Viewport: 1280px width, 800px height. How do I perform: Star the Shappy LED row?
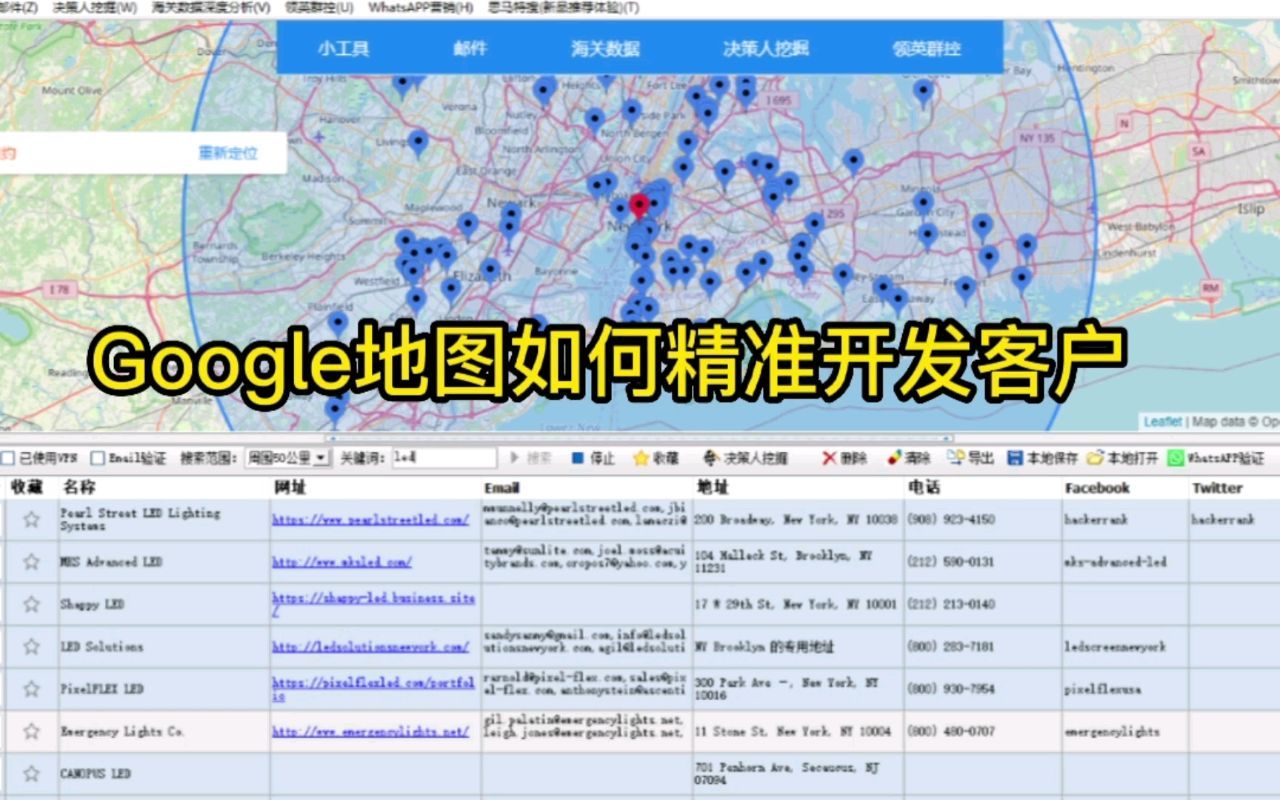coord(32,604)
